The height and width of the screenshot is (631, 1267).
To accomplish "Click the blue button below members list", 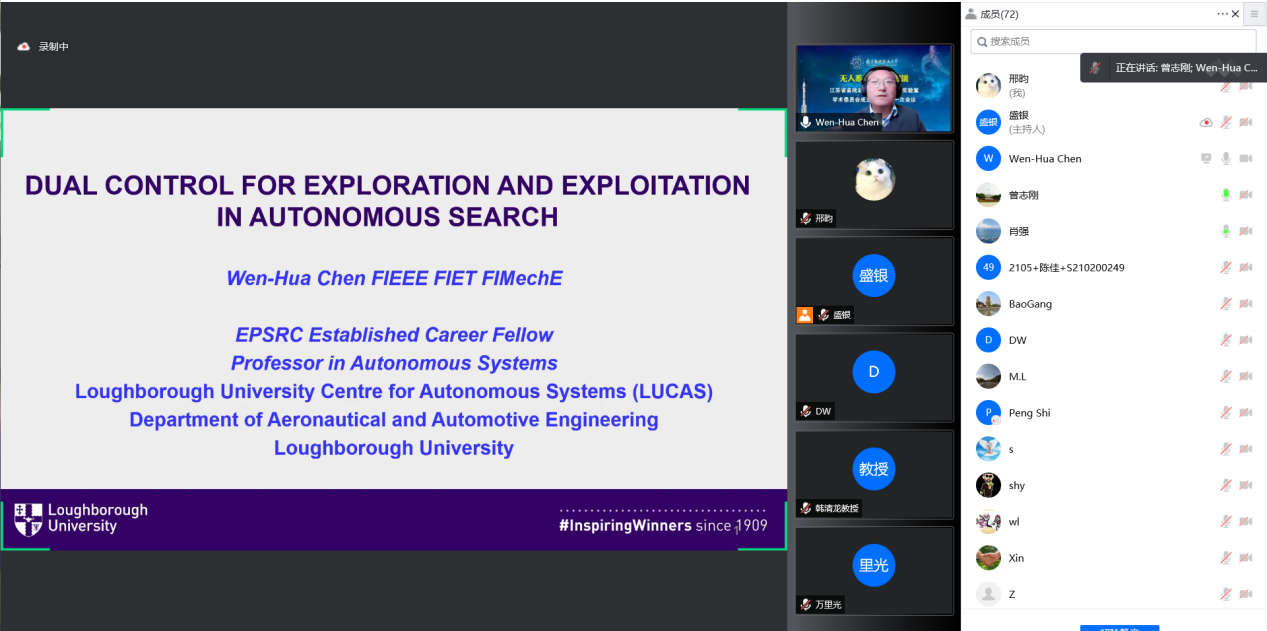I will [1119, 627].
